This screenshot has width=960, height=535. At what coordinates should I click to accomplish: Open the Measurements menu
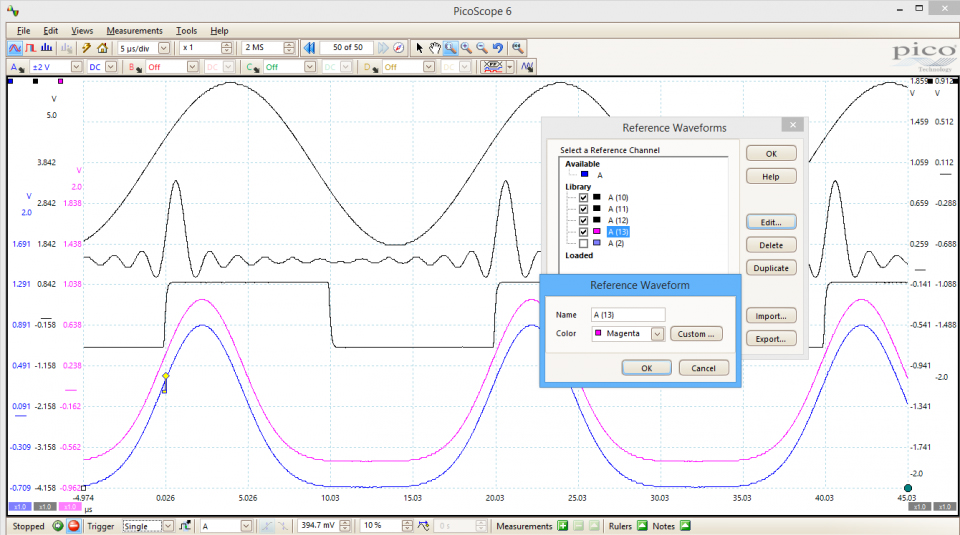[134, 31]
